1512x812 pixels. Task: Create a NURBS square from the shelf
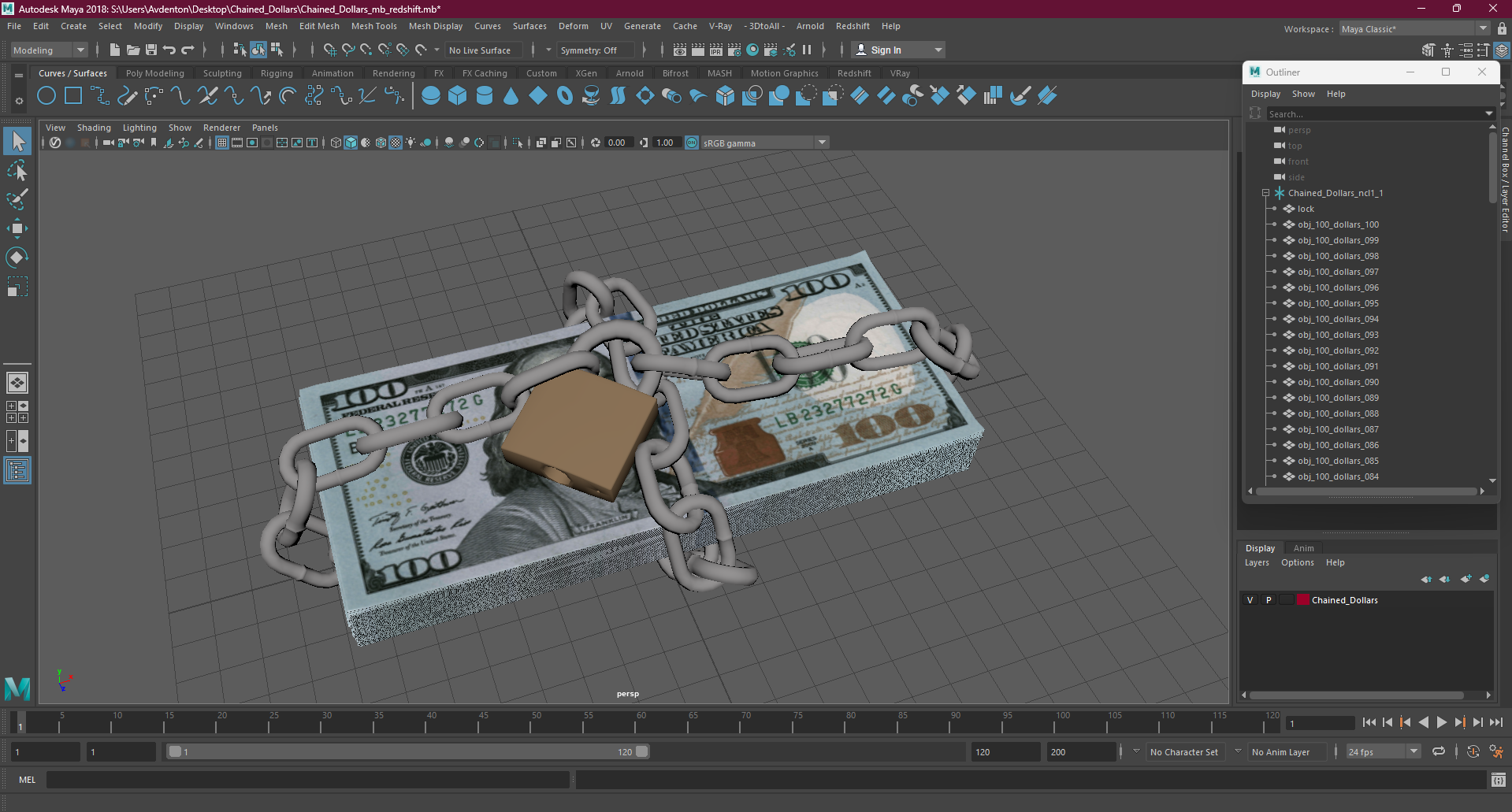[x=73, y=96]
